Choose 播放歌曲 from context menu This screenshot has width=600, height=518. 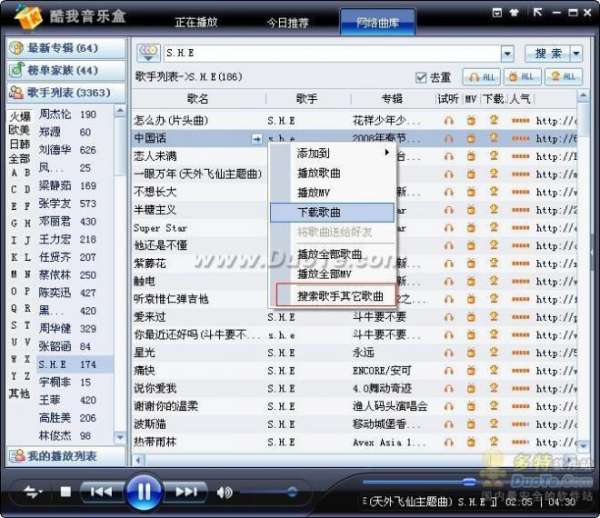333,173
